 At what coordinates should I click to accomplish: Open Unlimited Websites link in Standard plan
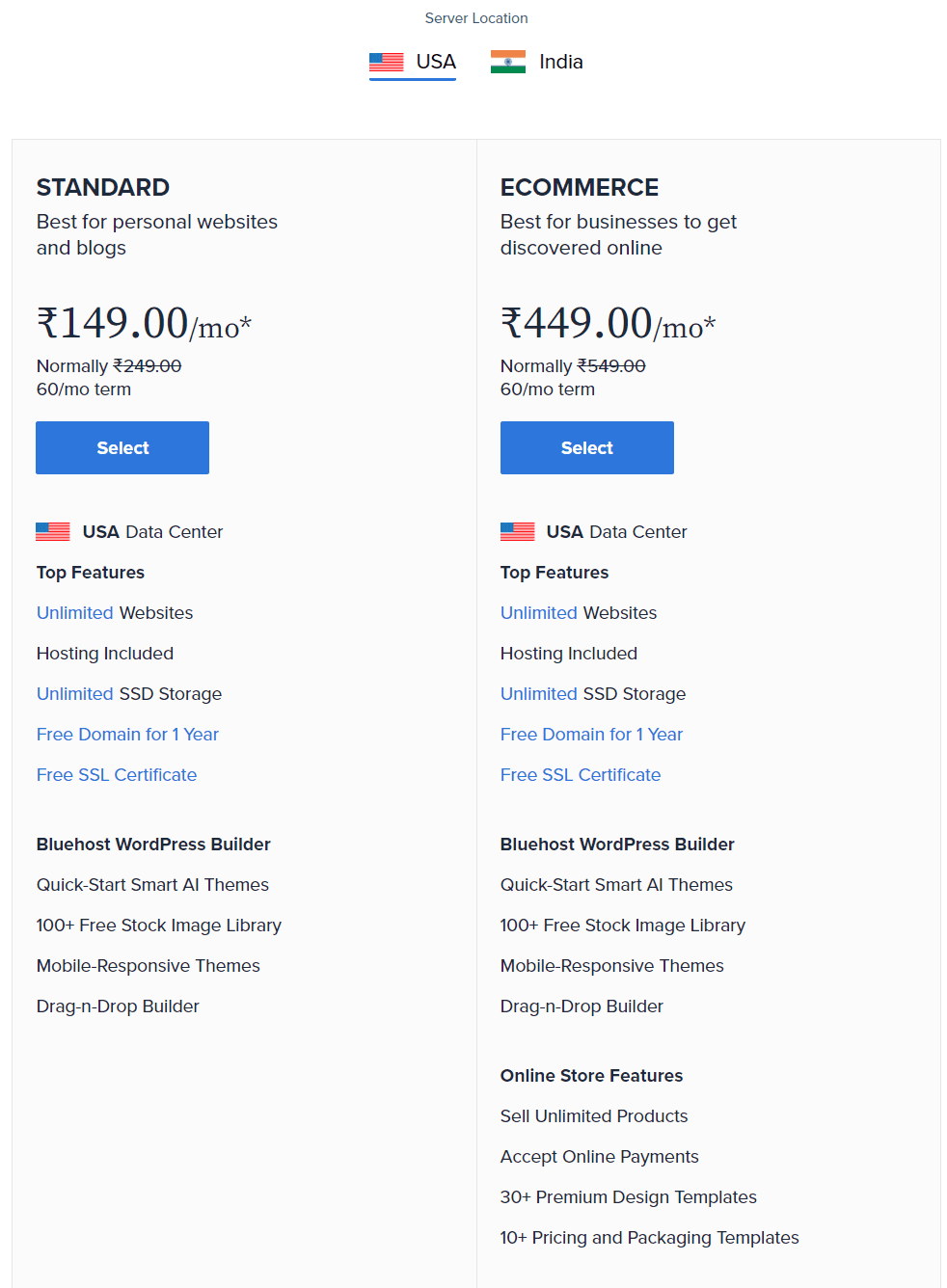75,613
